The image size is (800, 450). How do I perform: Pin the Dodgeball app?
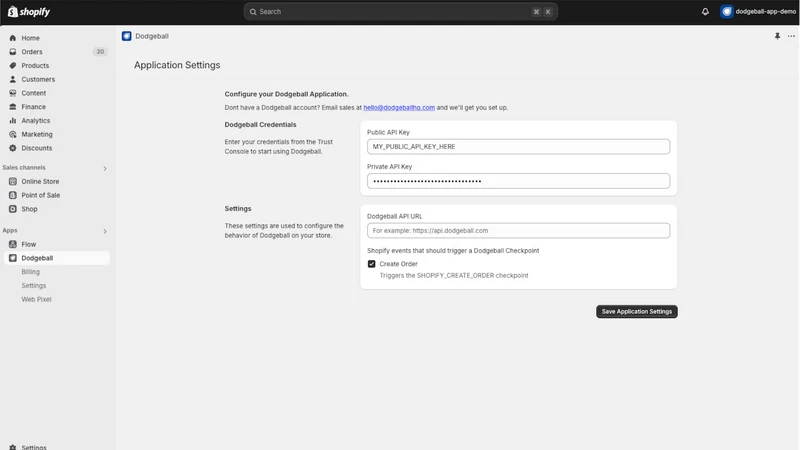pyautogui.click(x=777, y=36)
